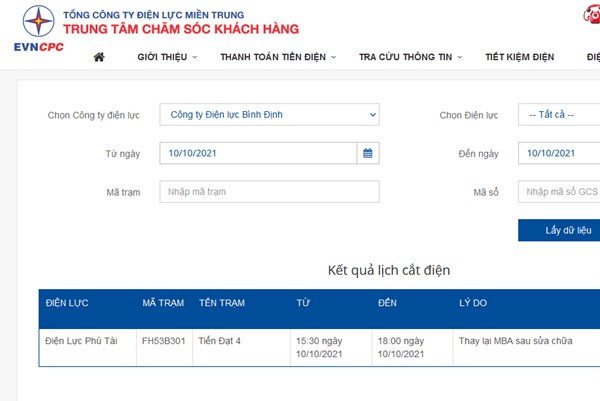Click the ĐIỆN LỰC column header

(x=67, y=303)
